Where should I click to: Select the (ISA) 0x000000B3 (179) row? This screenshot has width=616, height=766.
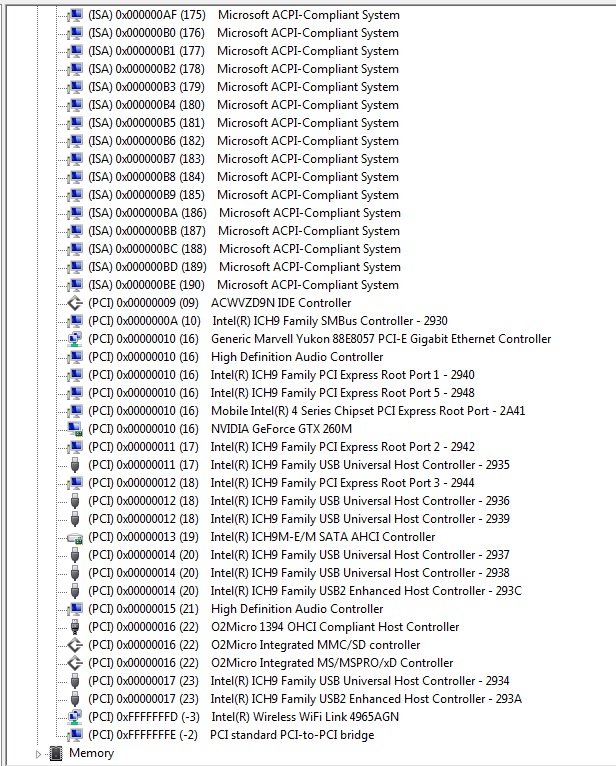[243, 87]
